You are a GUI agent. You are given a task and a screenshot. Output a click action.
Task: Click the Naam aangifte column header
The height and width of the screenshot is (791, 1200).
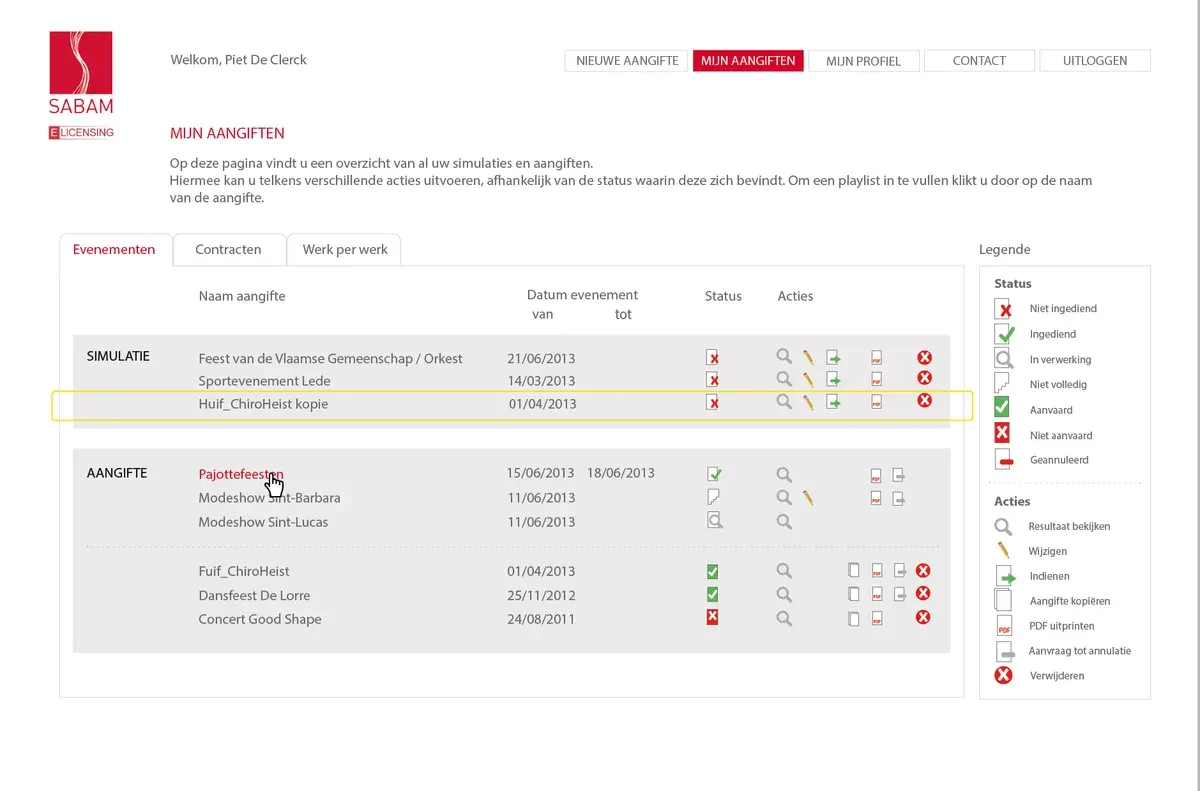tap(242, 296)
